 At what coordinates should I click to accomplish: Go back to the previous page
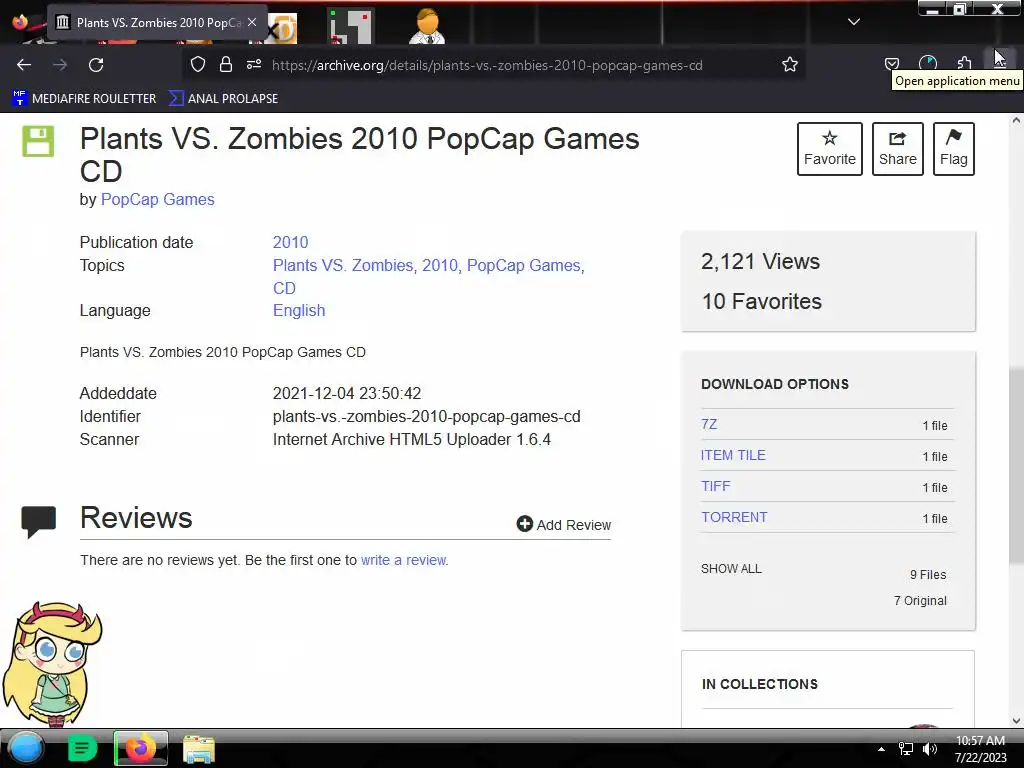pyautogui.click(x=24, y=65)
